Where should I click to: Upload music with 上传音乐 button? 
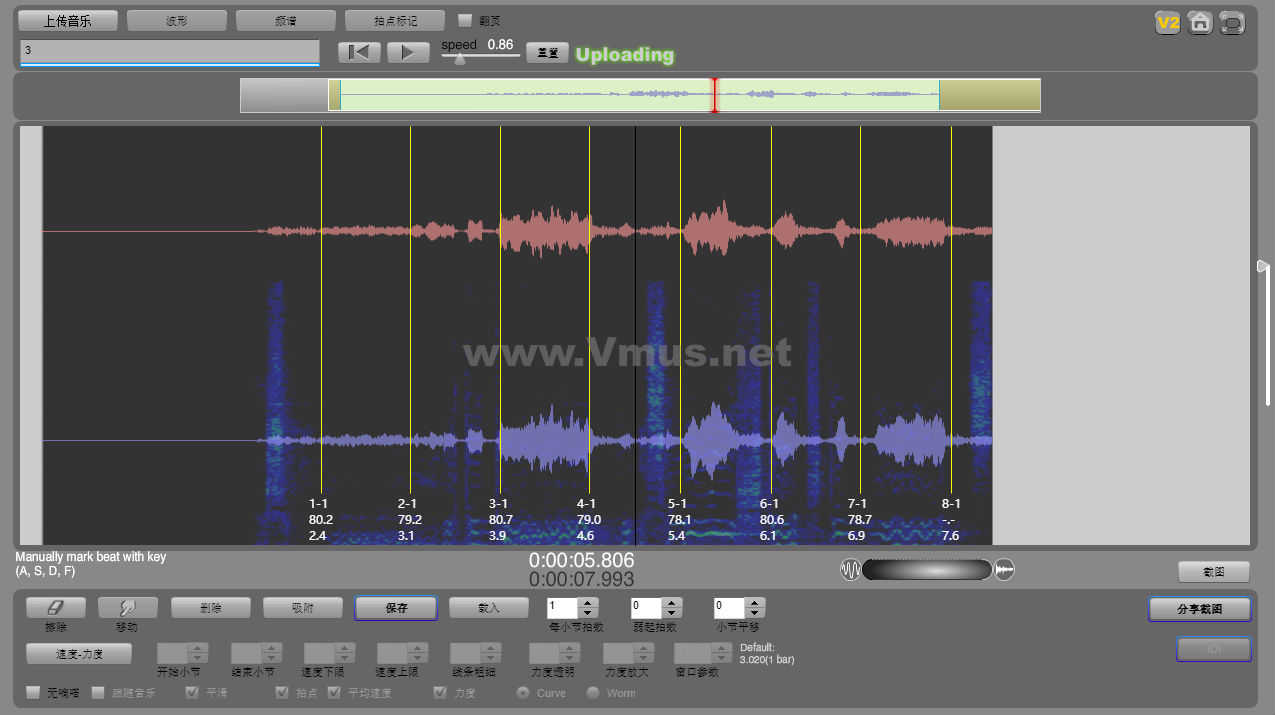[x=68, y=20]
